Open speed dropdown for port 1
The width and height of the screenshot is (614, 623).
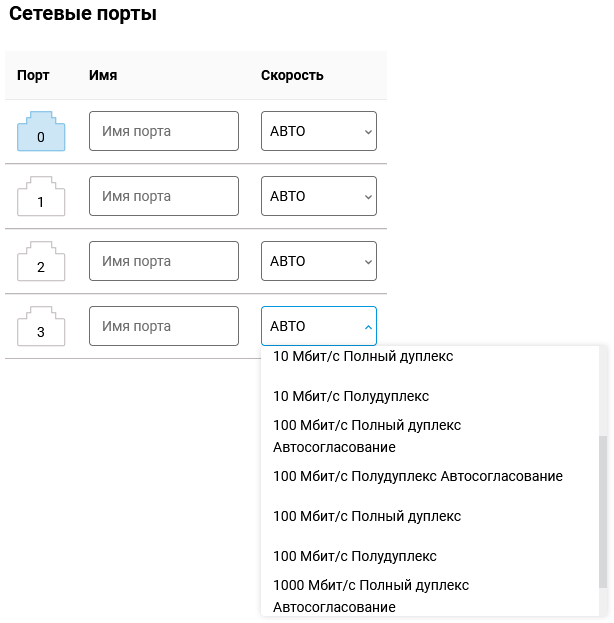319,196
